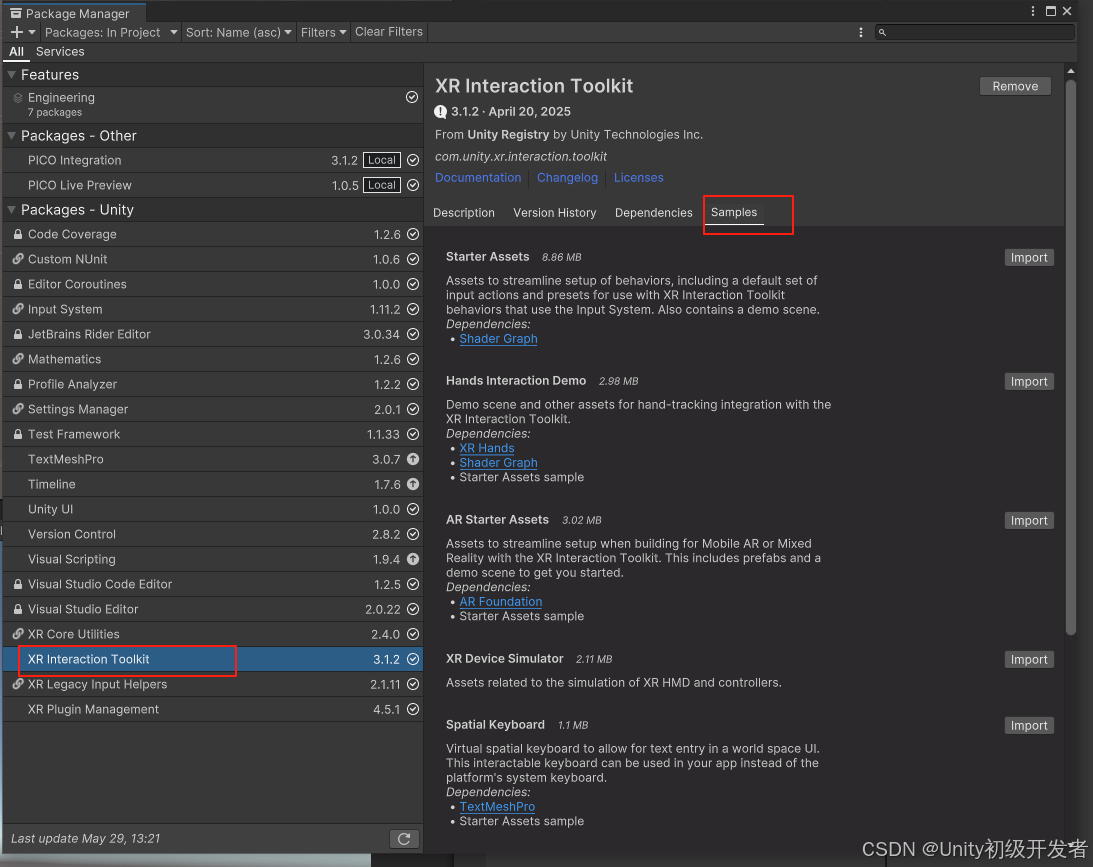Screen dimensions: 1093x867
Task: Open the AR Foundation dependency link
Action: pos(500,601)
